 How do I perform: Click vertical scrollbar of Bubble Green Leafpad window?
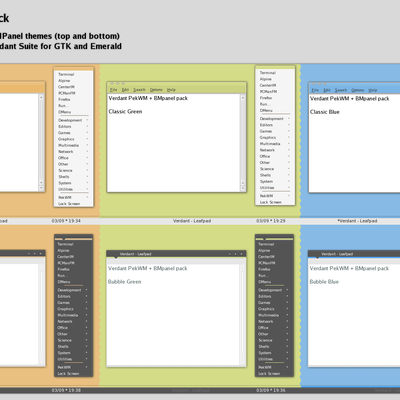click(x=242, y=315)
